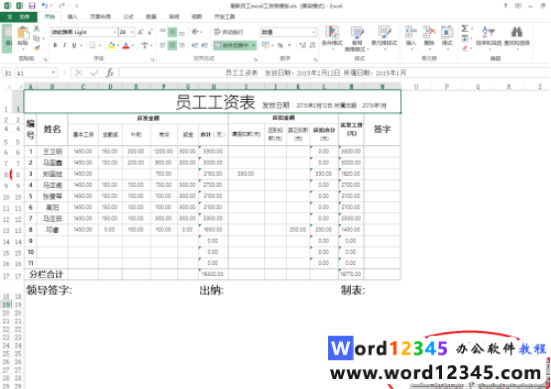This screenshot has width=551, height=389.
Task: Click the Save icon in quick access toolbar
Action: pos(32,6)
